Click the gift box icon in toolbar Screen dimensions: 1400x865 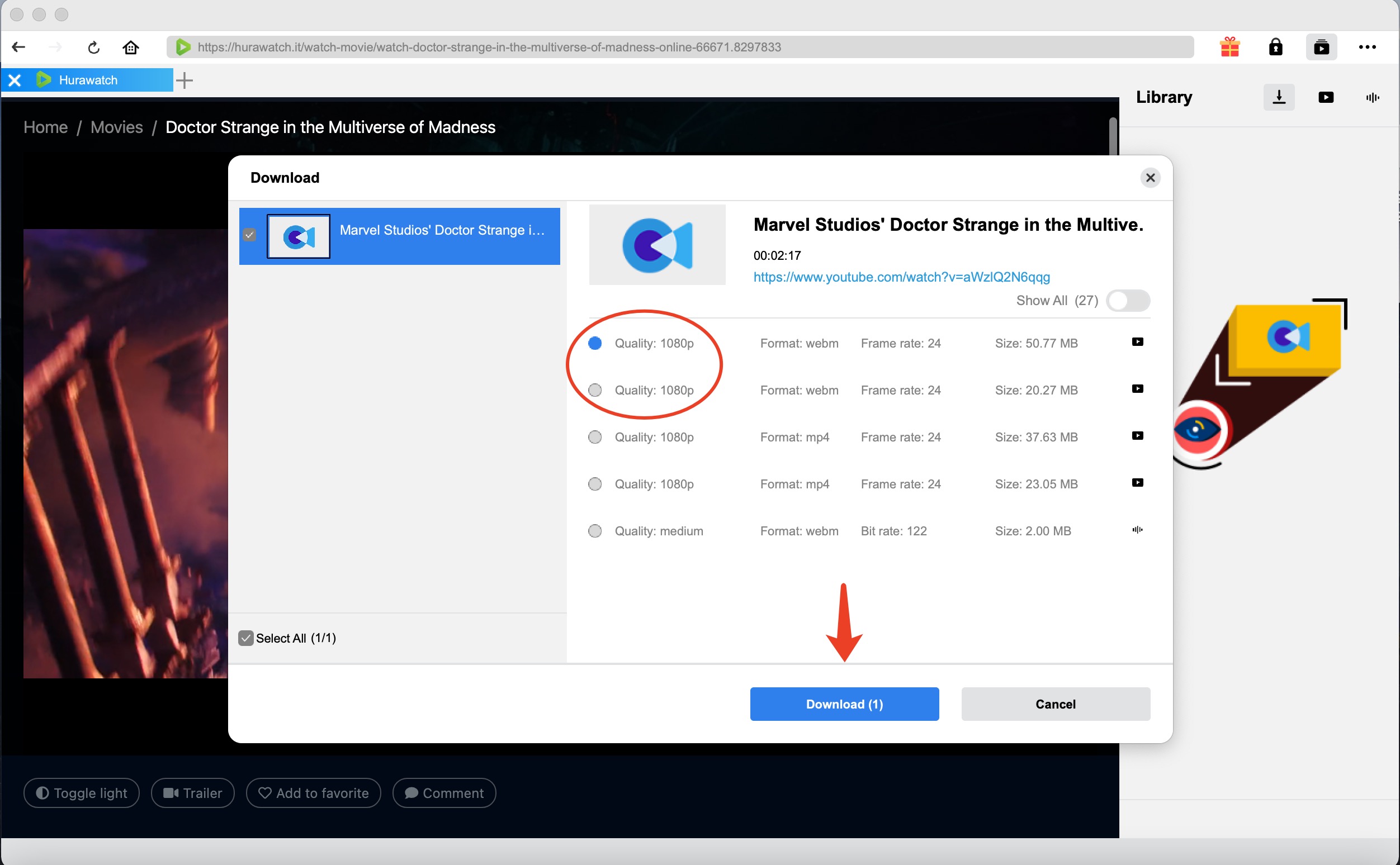1229,47
